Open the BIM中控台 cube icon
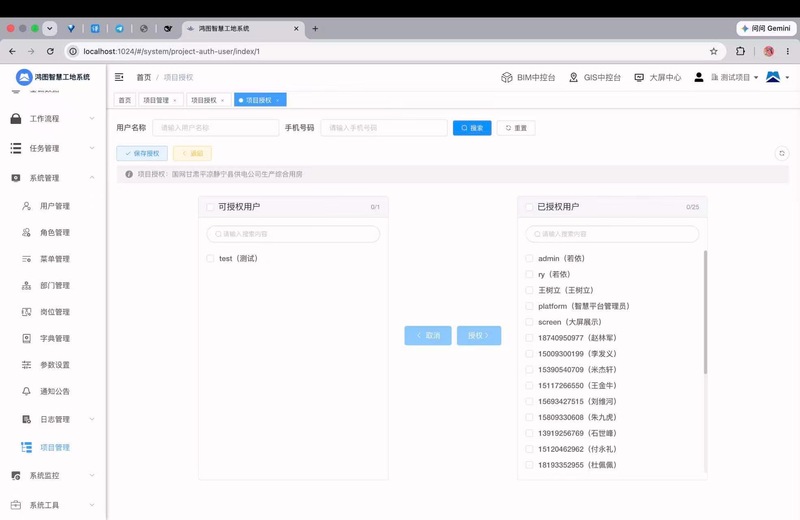 pyautogui.click(x=506, y=78)
